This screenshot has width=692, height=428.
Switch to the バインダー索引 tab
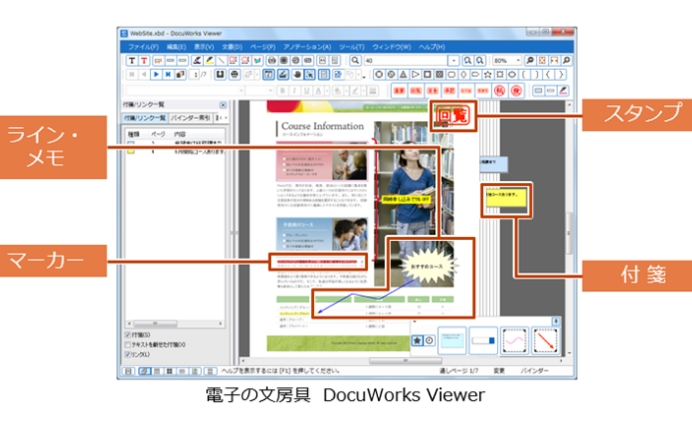point(188,117)
